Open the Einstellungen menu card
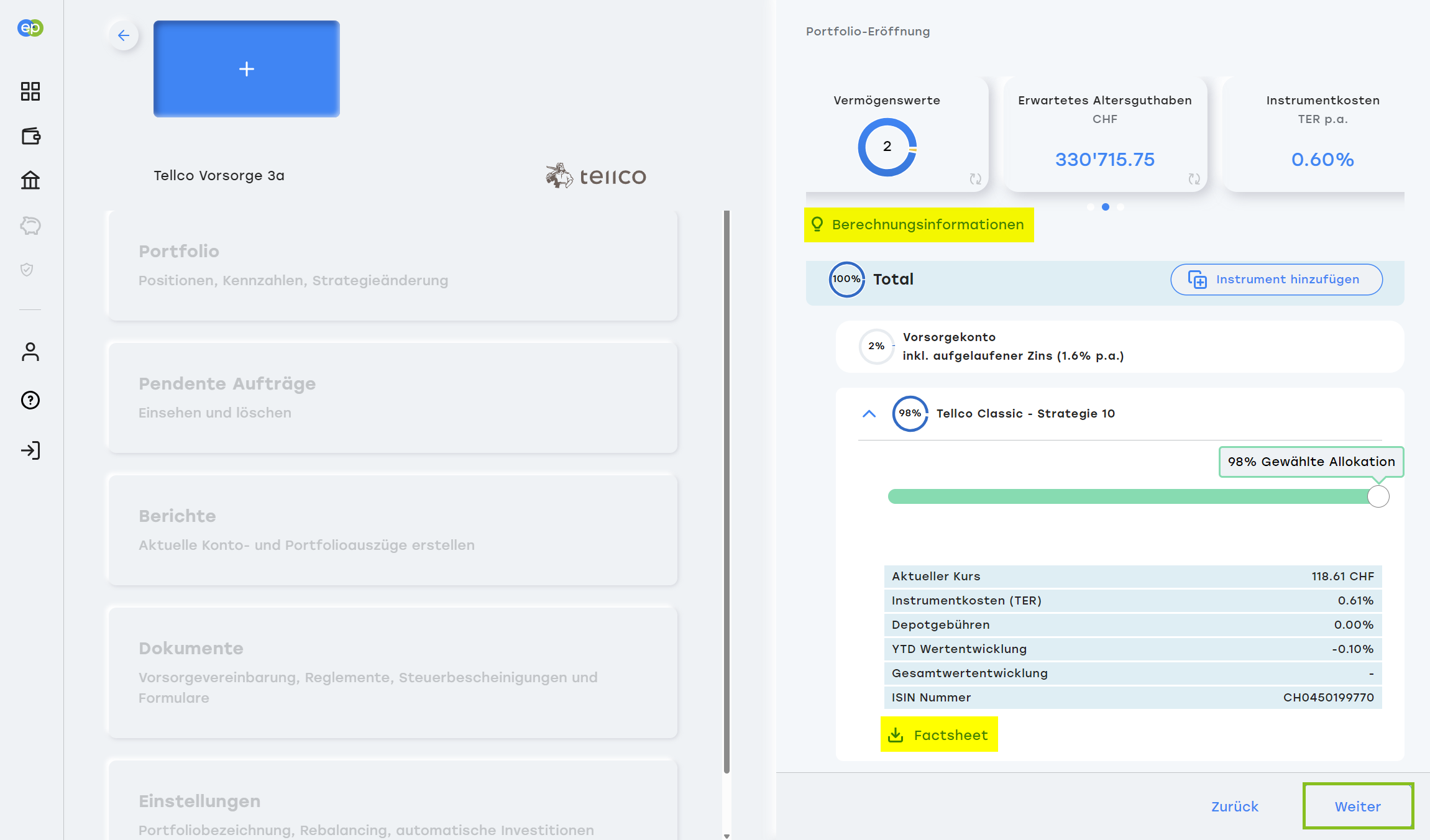 (393, 800)
